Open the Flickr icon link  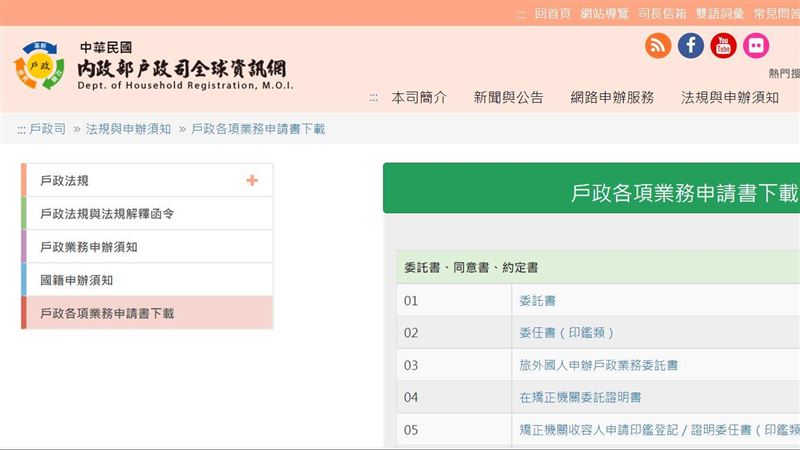756,45
